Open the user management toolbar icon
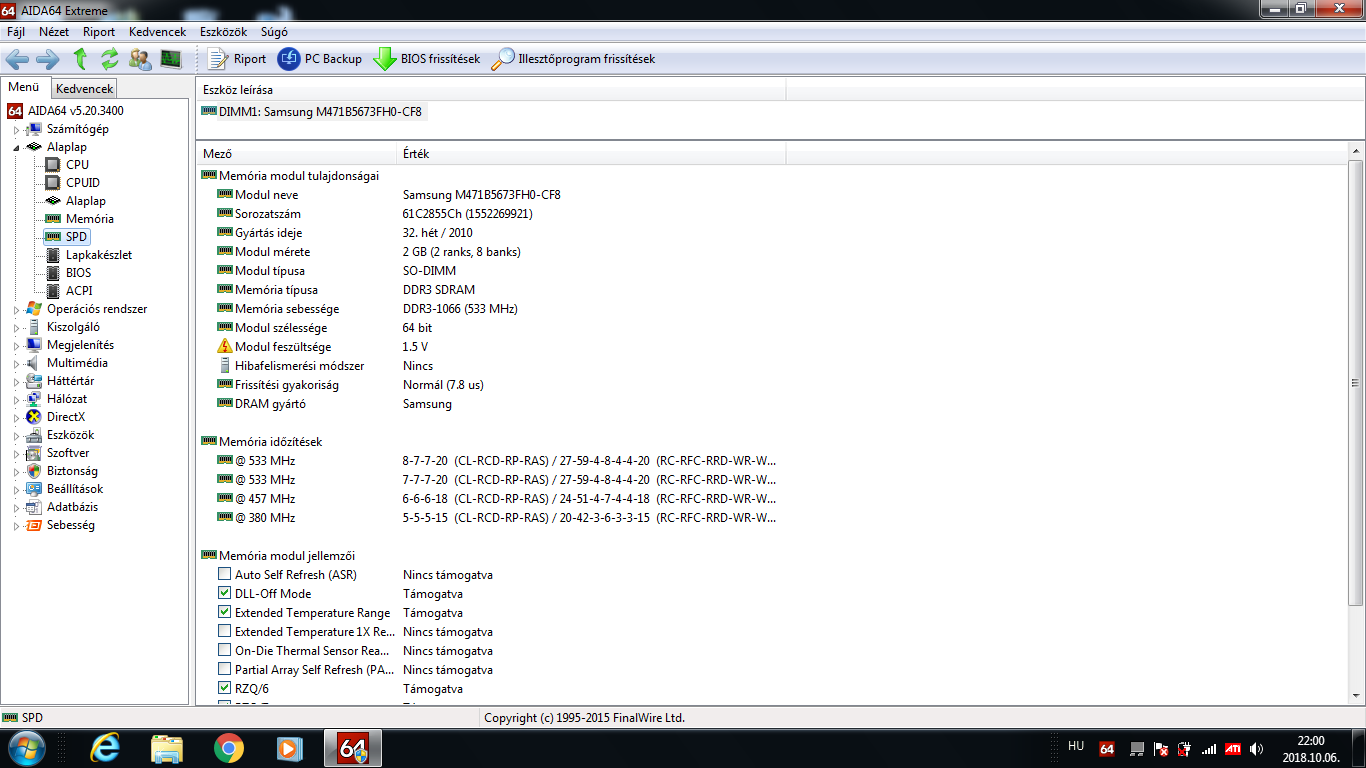The height and width of the screenshot is (768, 1366). pyautogui.click(x=140, y=59)
